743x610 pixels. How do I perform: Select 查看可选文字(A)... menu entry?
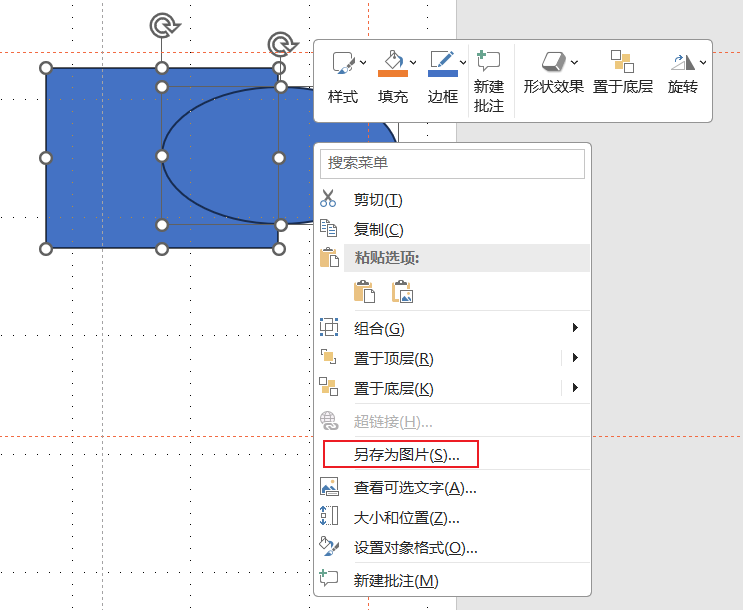(x=452, y=487)
